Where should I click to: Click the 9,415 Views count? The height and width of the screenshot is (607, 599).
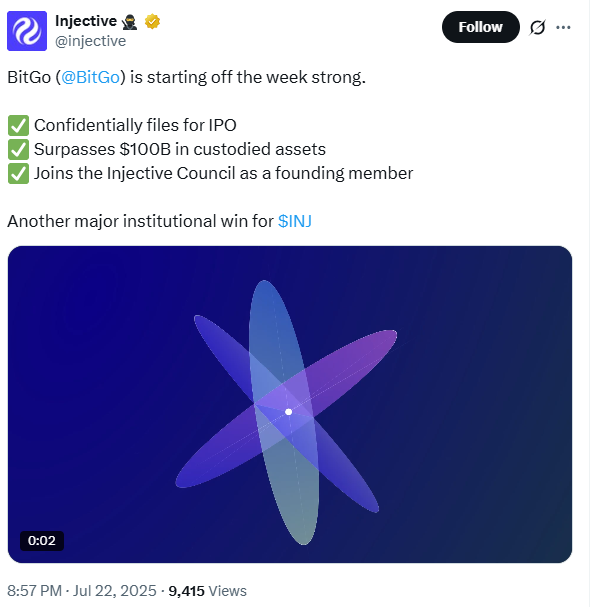point(208,591)
